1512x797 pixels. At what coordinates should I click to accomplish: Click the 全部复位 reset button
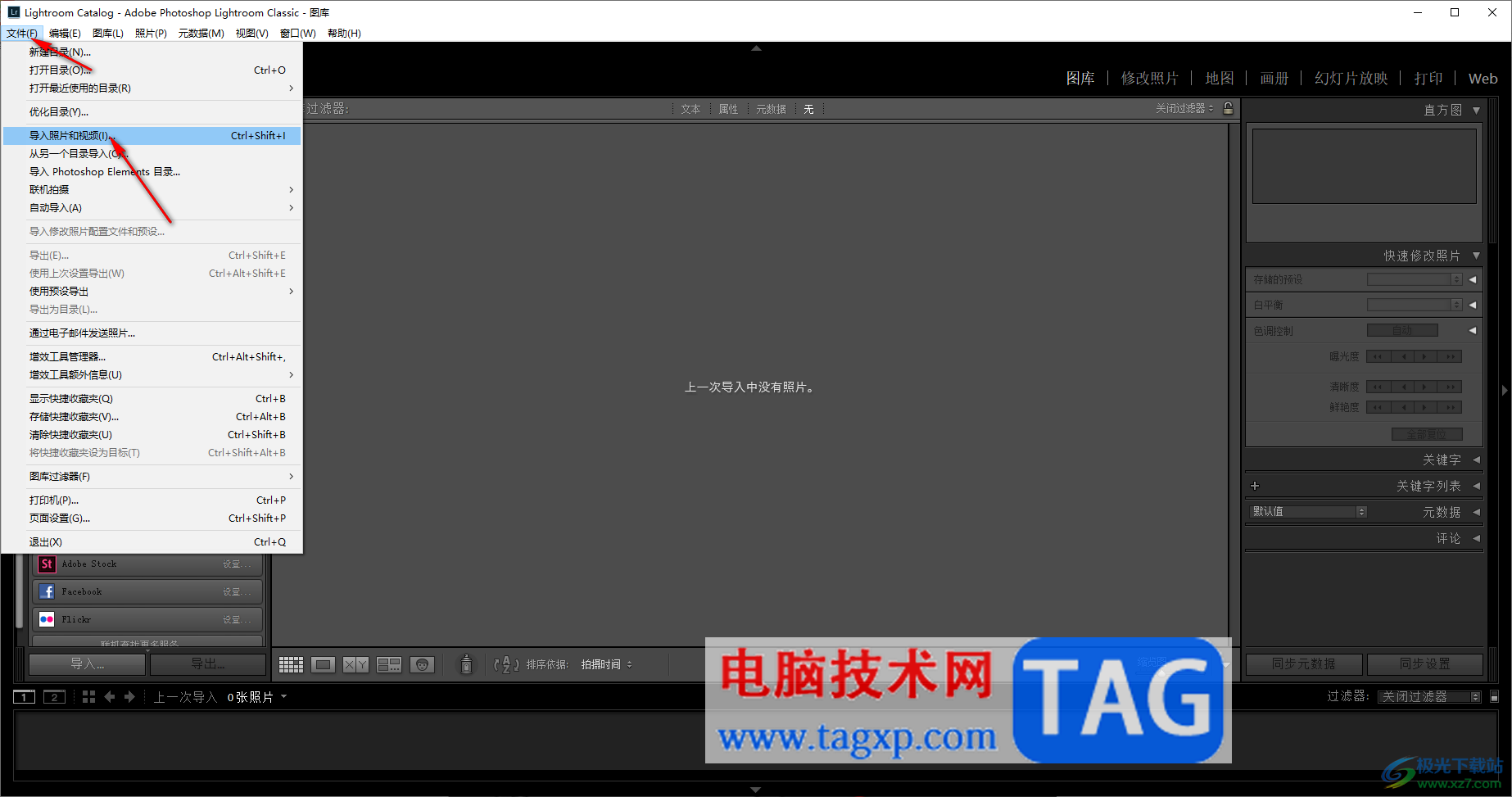[x=1427, y=434]
